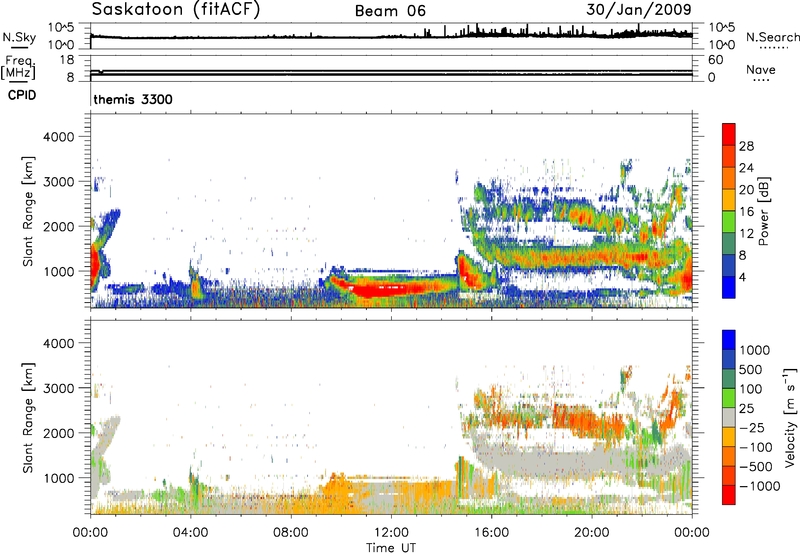
Task: Click the '18' frequency axis value
Action: pos(67,60)
